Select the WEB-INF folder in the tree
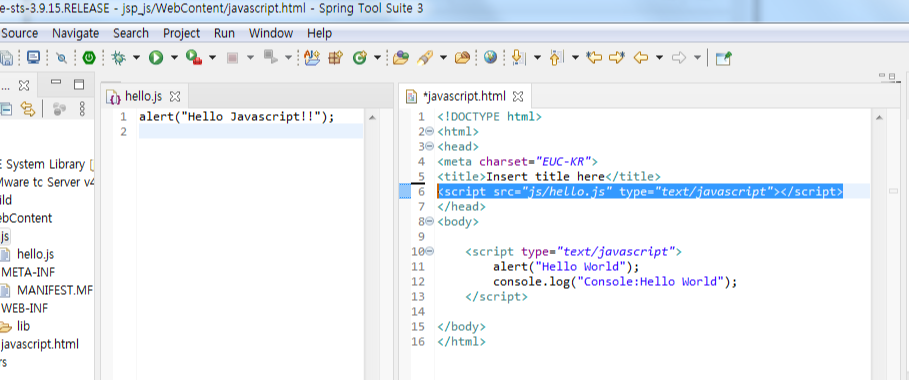 [24, 308]
